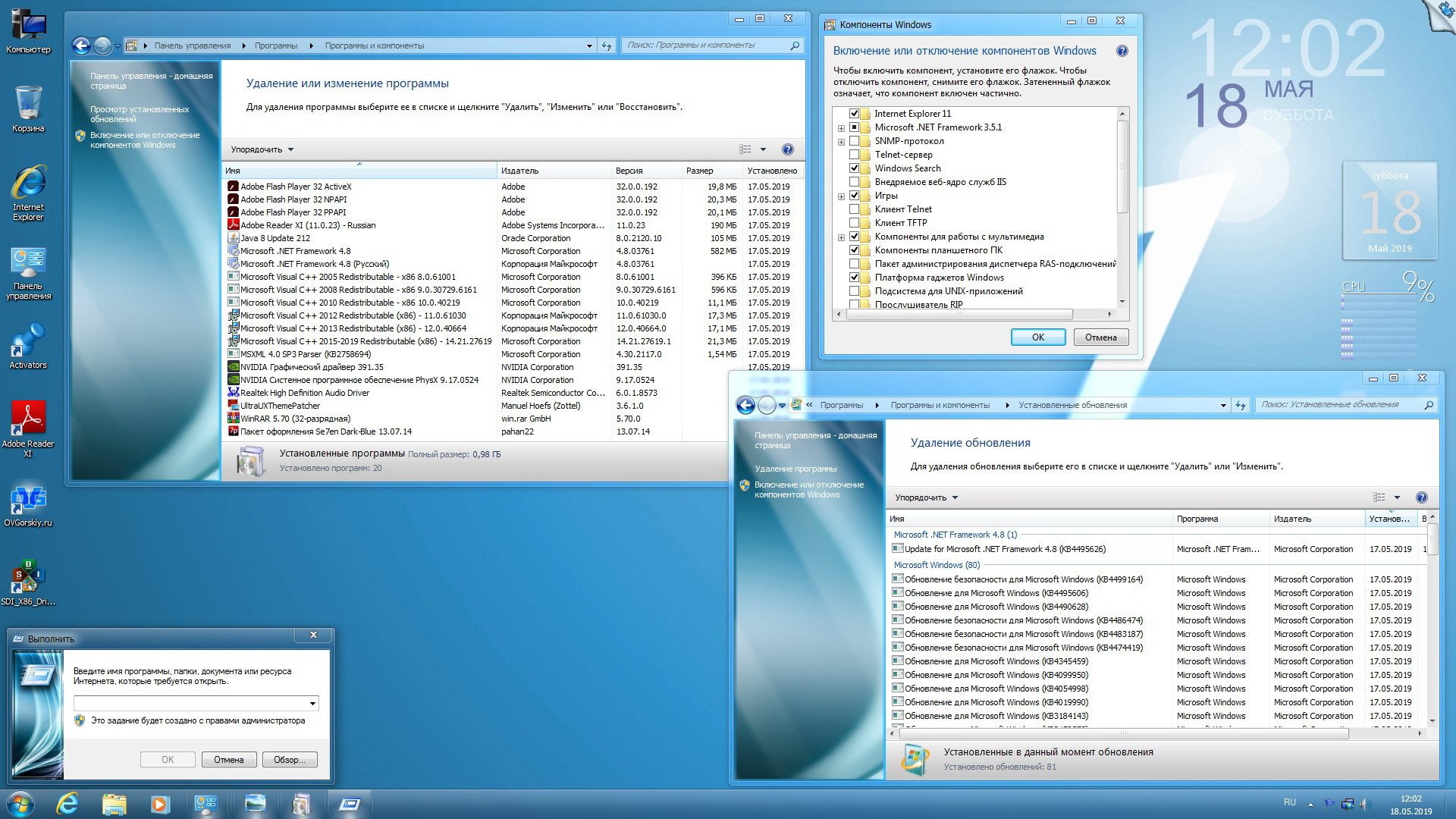Expand the Microsoft .NET Framework 3.5.1 tree node
The width and height of the screenshot is (1456, 819).
841,128
